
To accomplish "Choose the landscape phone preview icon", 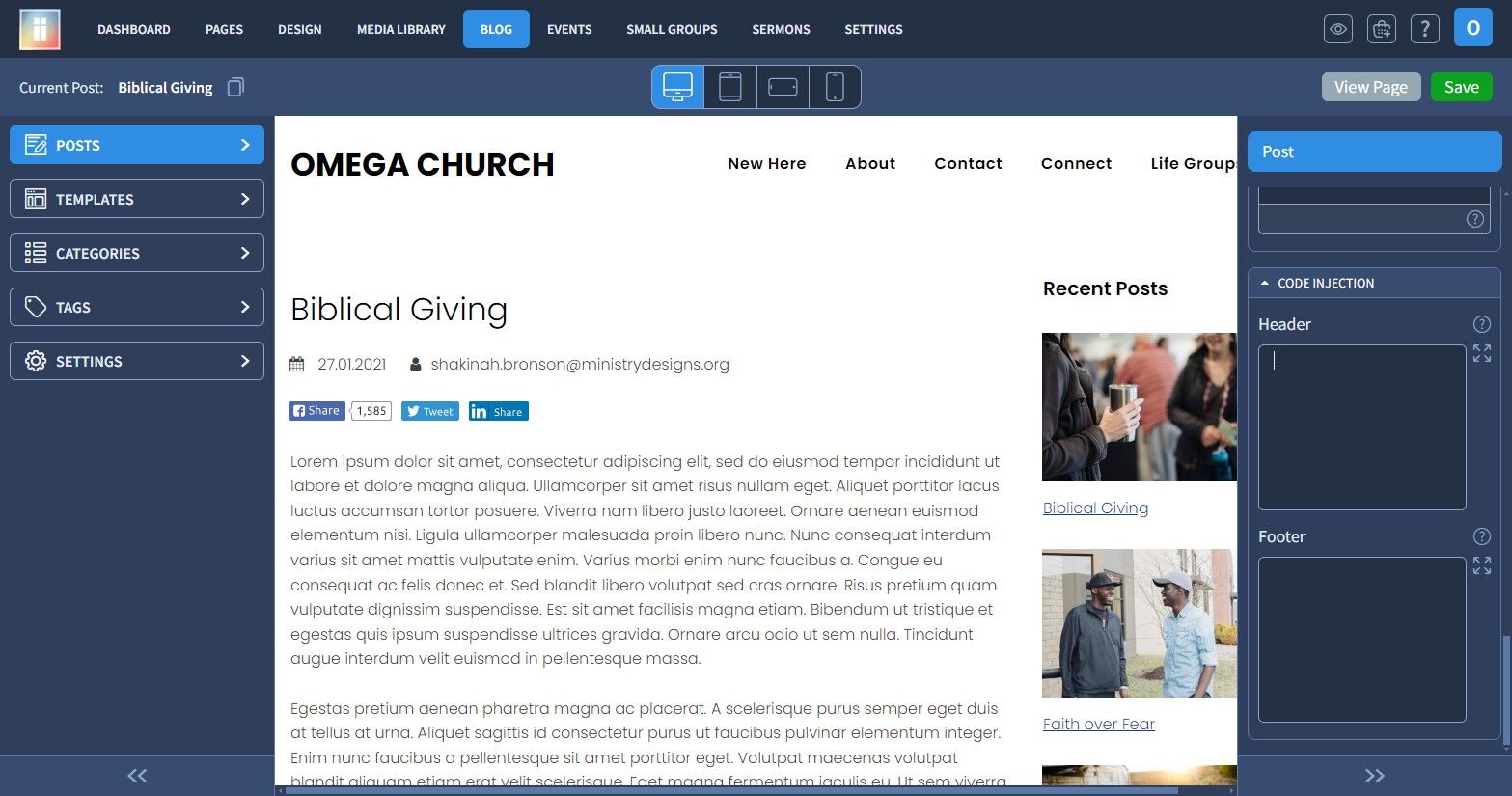I will [783, 87].
